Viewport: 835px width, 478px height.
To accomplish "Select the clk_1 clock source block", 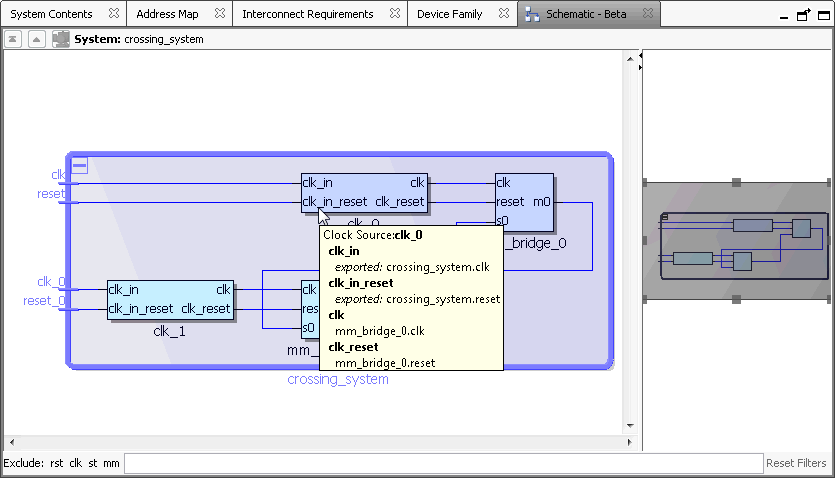I will pyautogui.click(x=170, y=299).
